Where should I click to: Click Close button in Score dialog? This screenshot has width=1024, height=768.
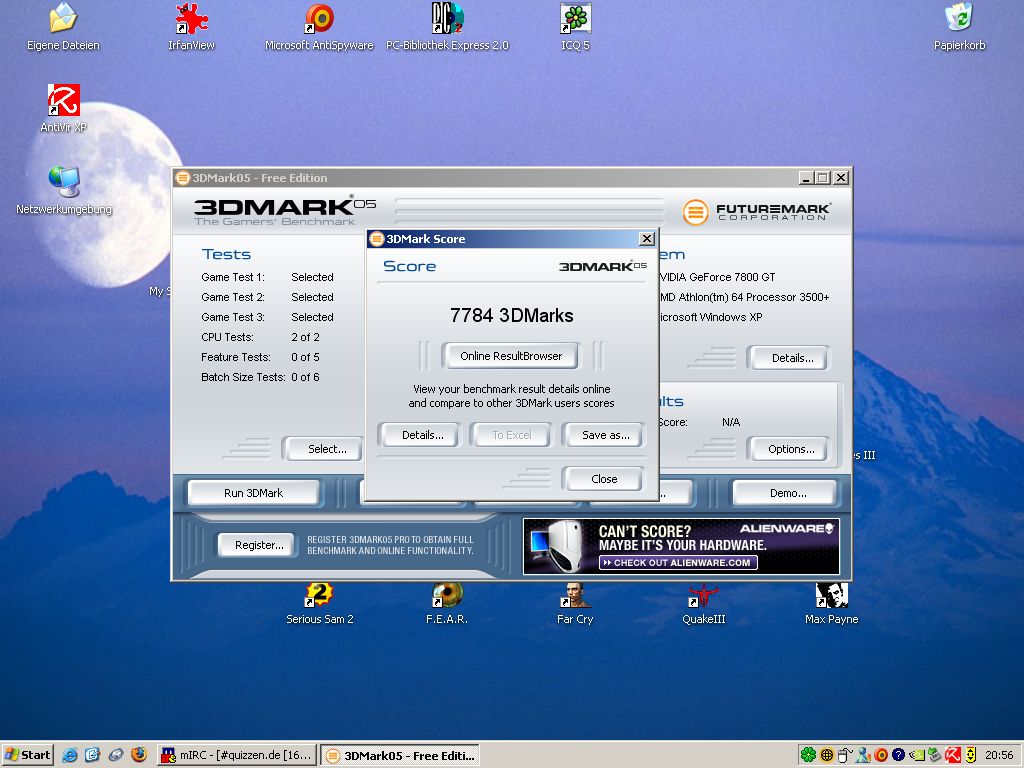click(x=603, y=479)
